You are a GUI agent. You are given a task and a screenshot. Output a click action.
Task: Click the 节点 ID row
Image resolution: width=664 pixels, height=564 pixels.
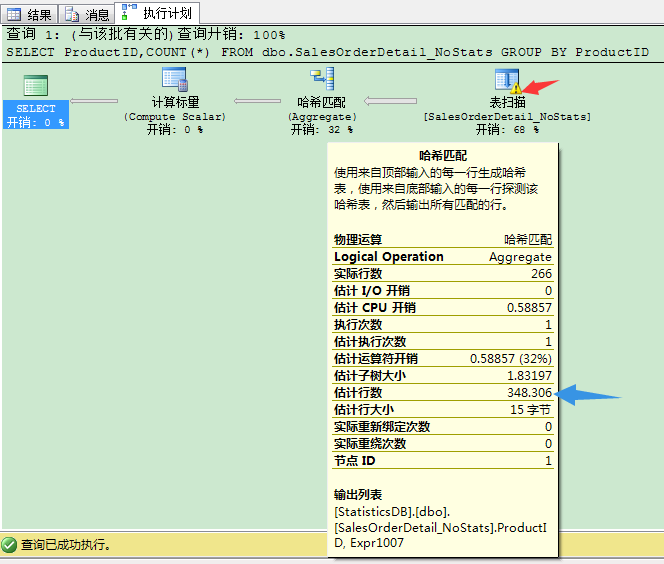(443, 460)
